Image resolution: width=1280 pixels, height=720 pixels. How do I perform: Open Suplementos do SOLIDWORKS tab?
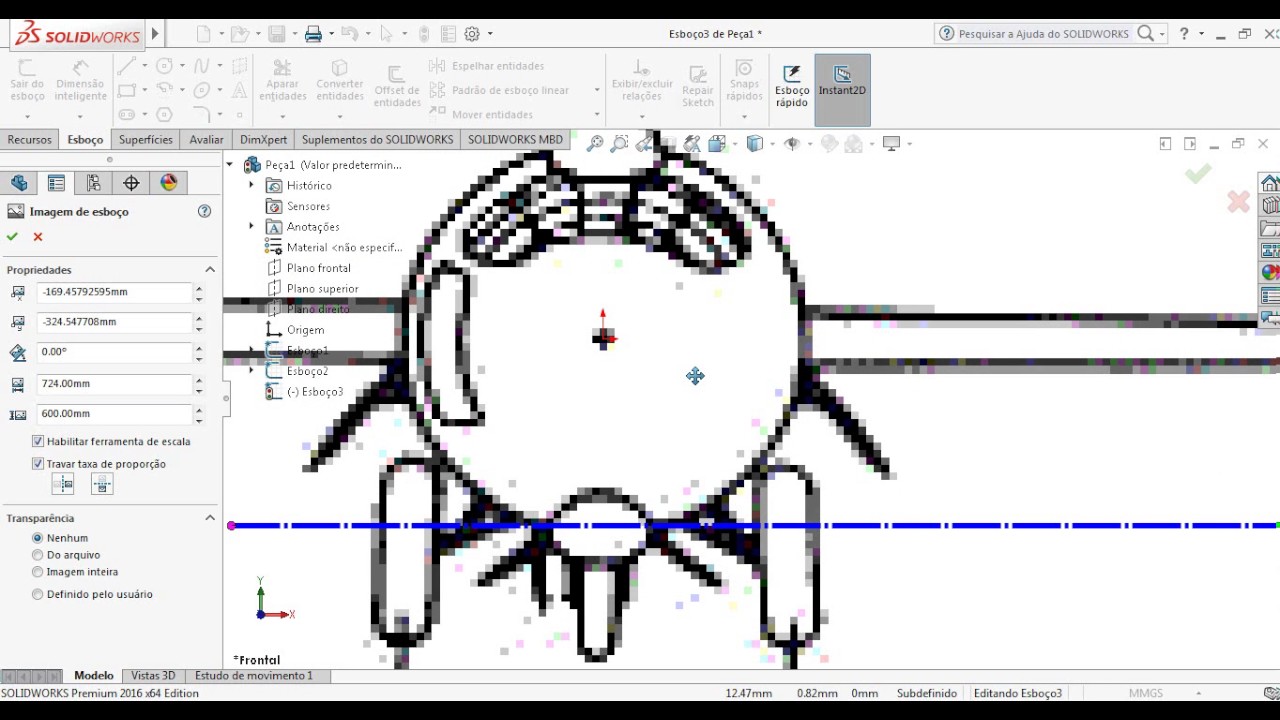click(378, 140)
